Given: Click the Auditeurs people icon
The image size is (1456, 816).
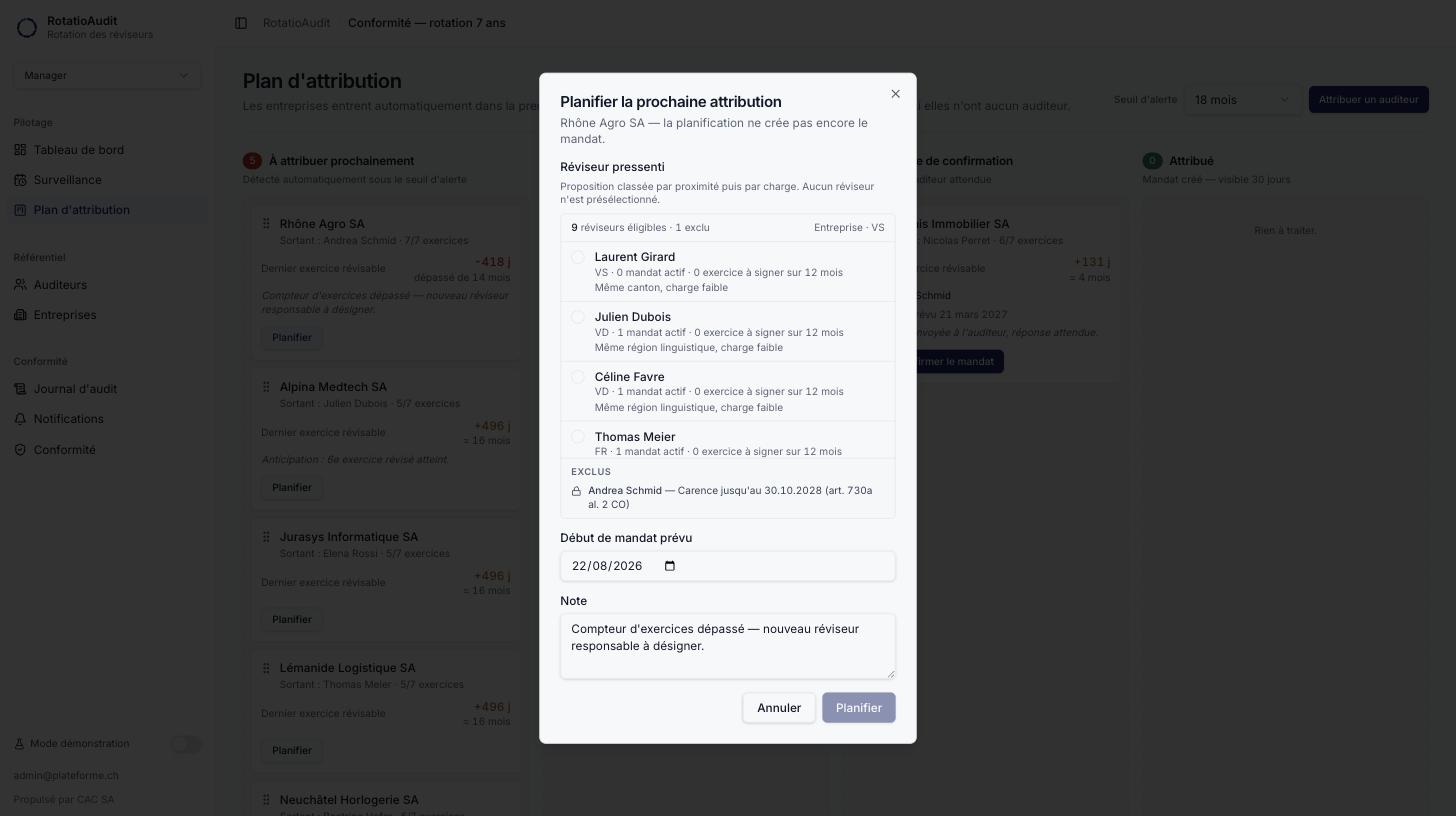Looking at the screenshot, I should pyautogui.click(x=20, y=285).
